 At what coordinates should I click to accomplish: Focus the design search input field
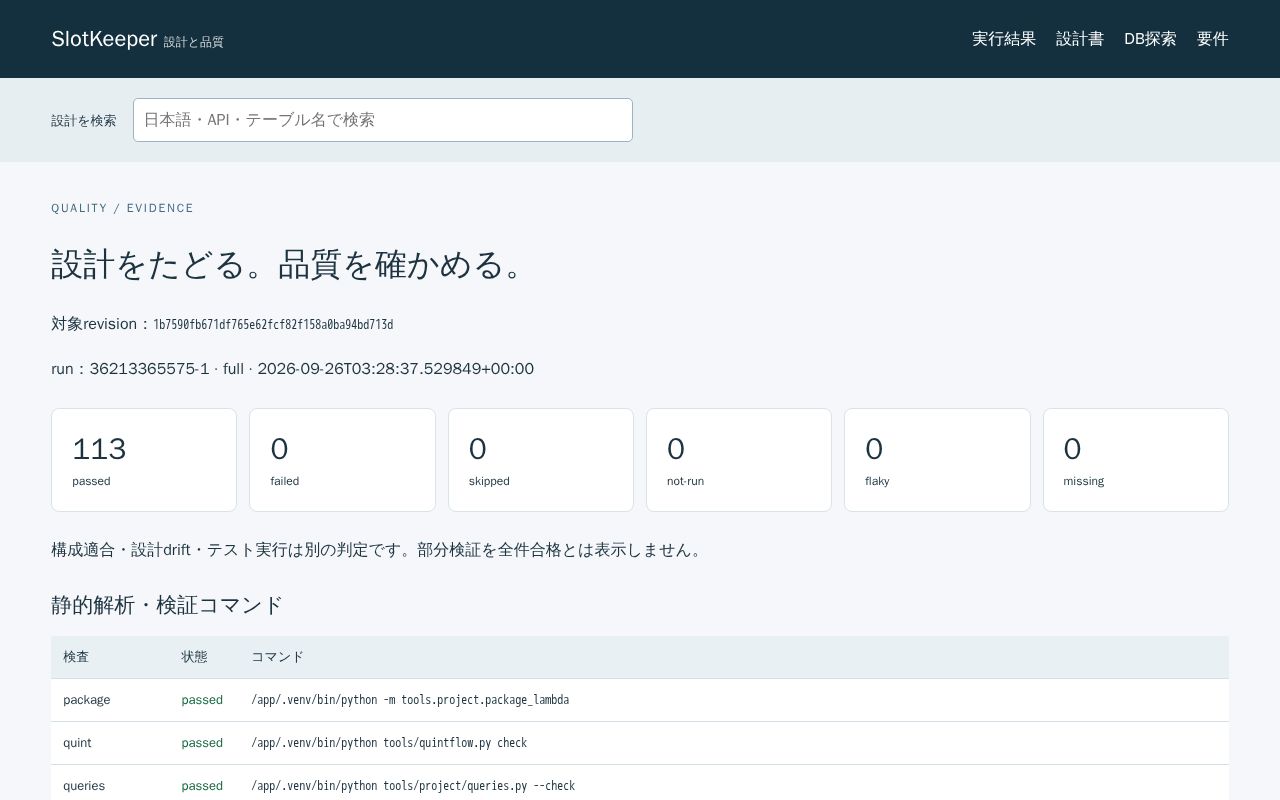(x=383, y=120)
